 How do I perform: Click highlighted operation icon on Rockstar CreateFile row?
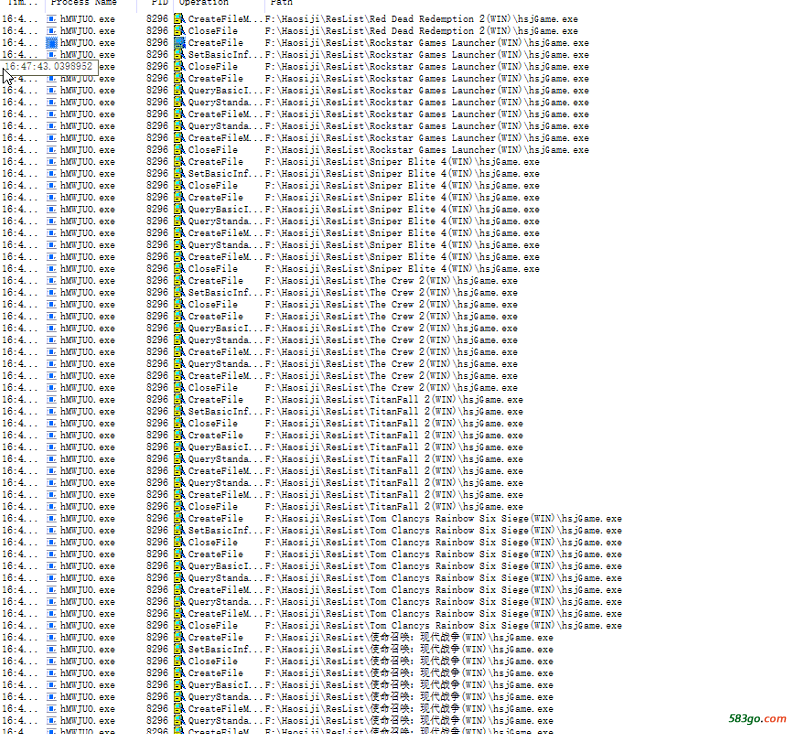[179, 43]
